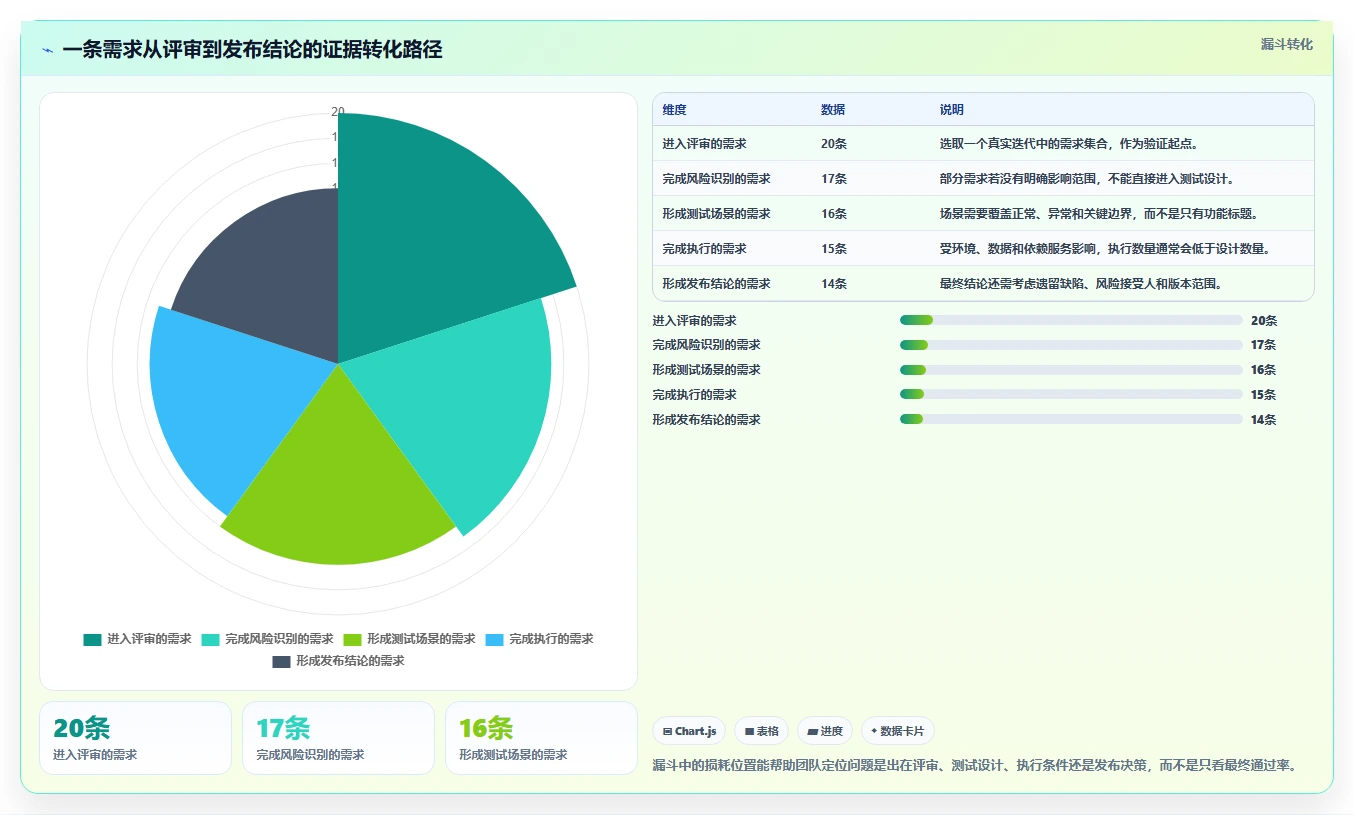Click the description starting with 部分需求若没有明确影响范围
1354x815 pixels.
click(1087, 179)
